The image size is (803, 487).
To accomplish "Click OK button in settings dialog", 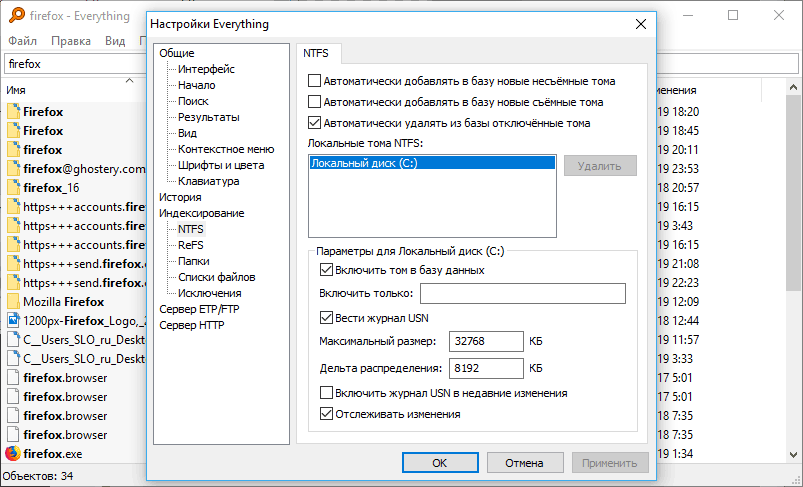I will click(x=440, y=463).
